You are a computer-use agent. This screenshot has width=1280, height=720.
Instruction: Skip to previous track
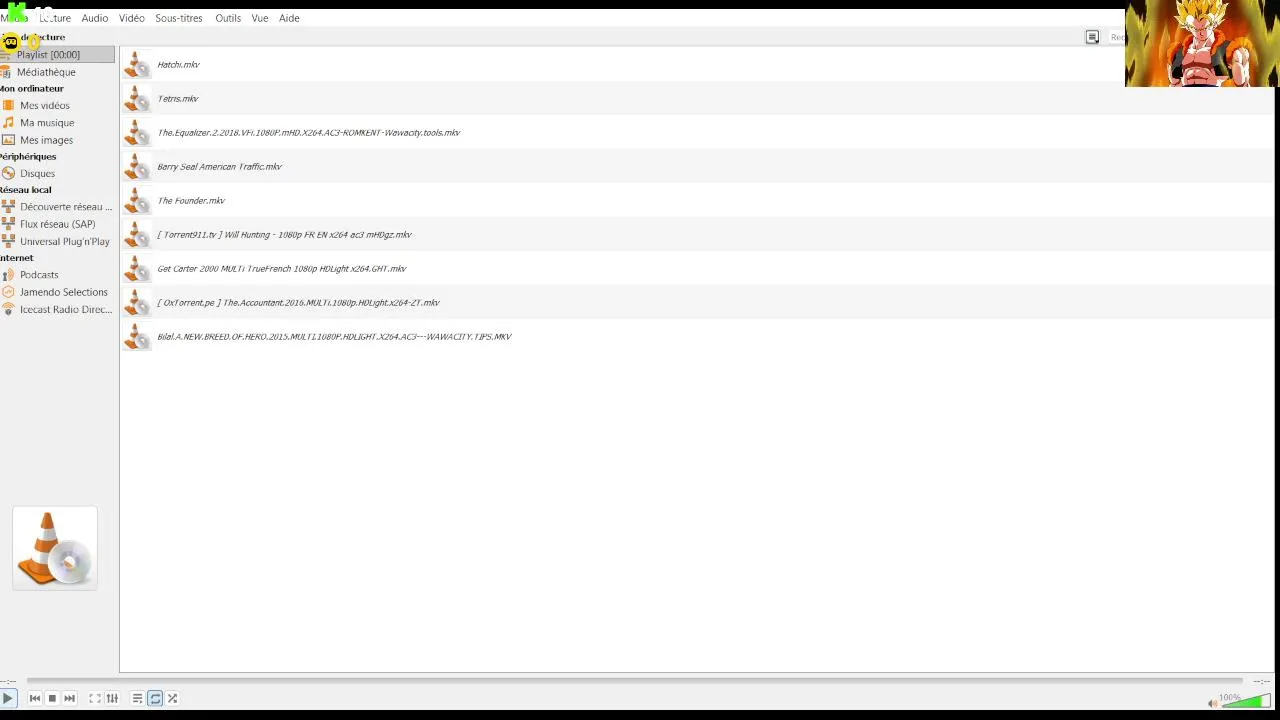pyautogui.click(x=35, y=698)
